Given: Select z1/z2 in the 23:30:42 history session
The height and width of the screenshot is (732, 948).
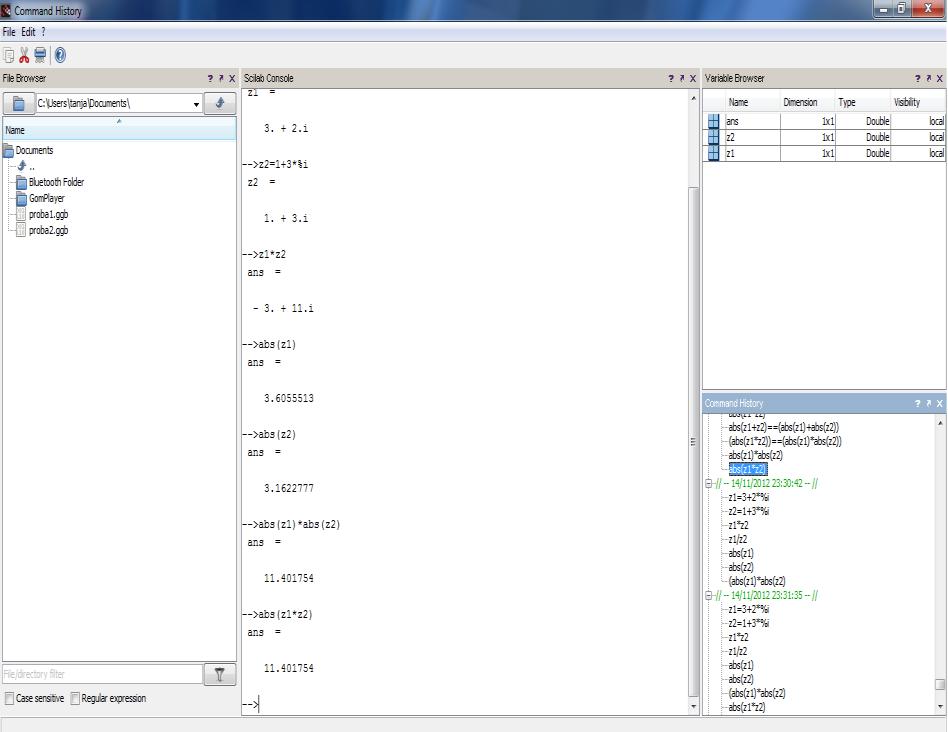Looking at the screenshot, I should [738, 540].
